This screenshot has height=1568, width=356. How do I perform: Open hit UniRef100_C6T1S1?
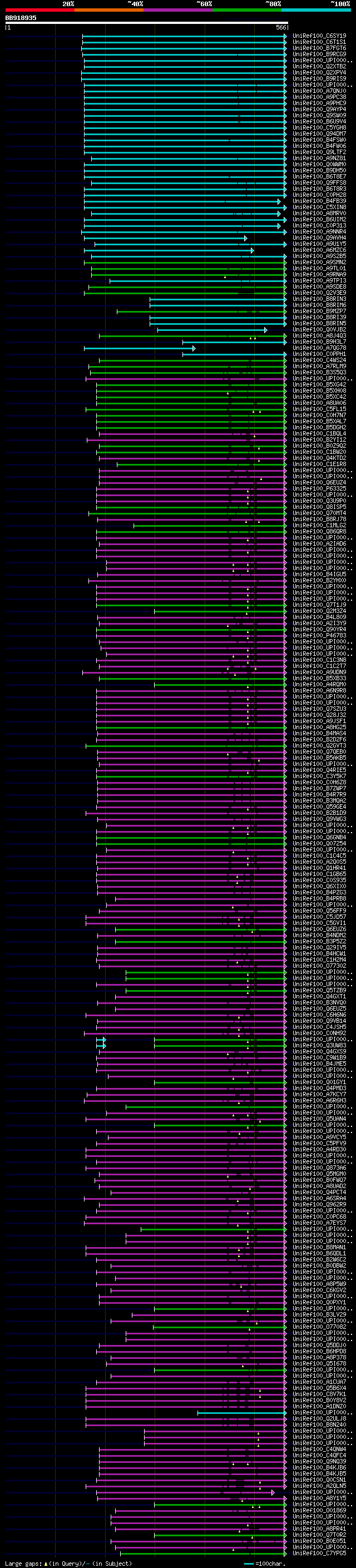(x=319, y=42)
